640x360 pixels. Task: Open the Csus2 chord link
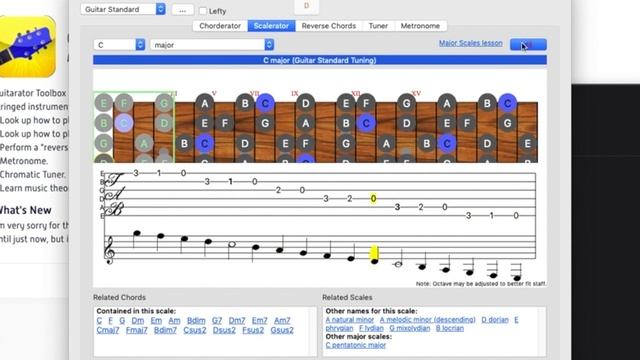click(x=195, y=330)
